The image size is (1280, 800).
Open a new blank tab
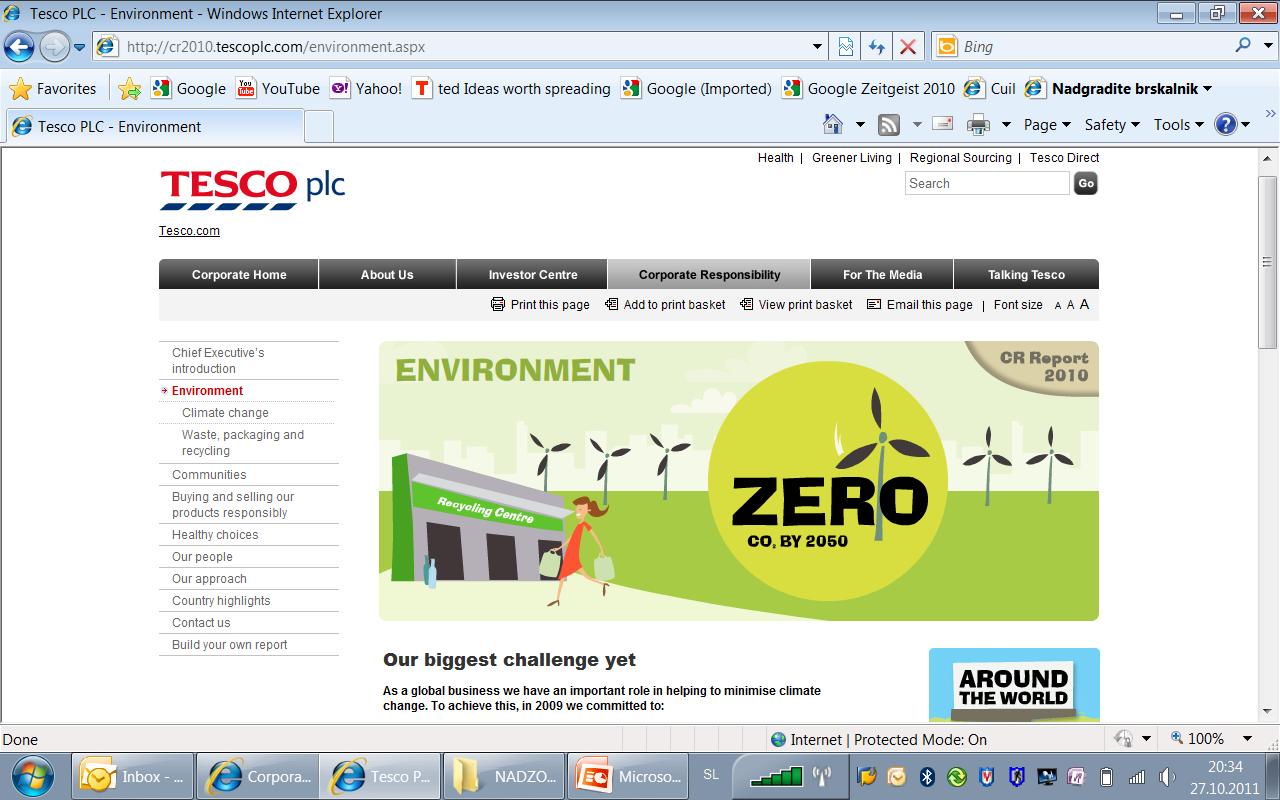pyautogui.click(x=318, y=127)
